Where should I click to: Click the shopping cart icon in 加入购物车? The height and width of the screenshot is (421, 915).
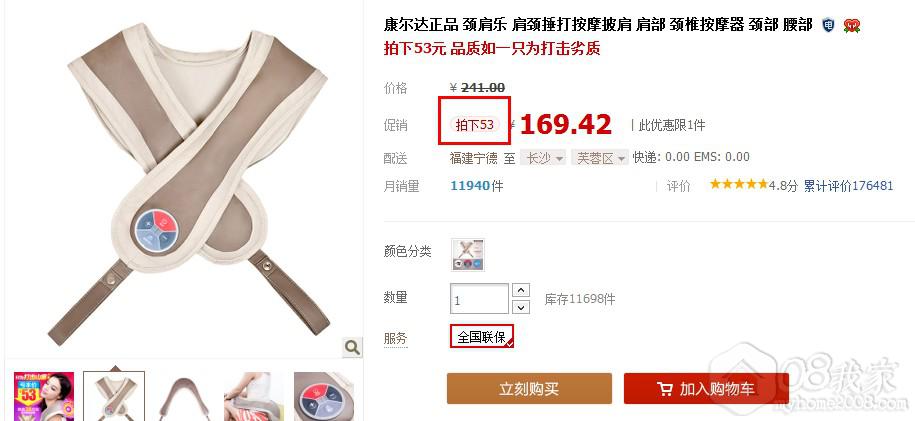point(663,389)
